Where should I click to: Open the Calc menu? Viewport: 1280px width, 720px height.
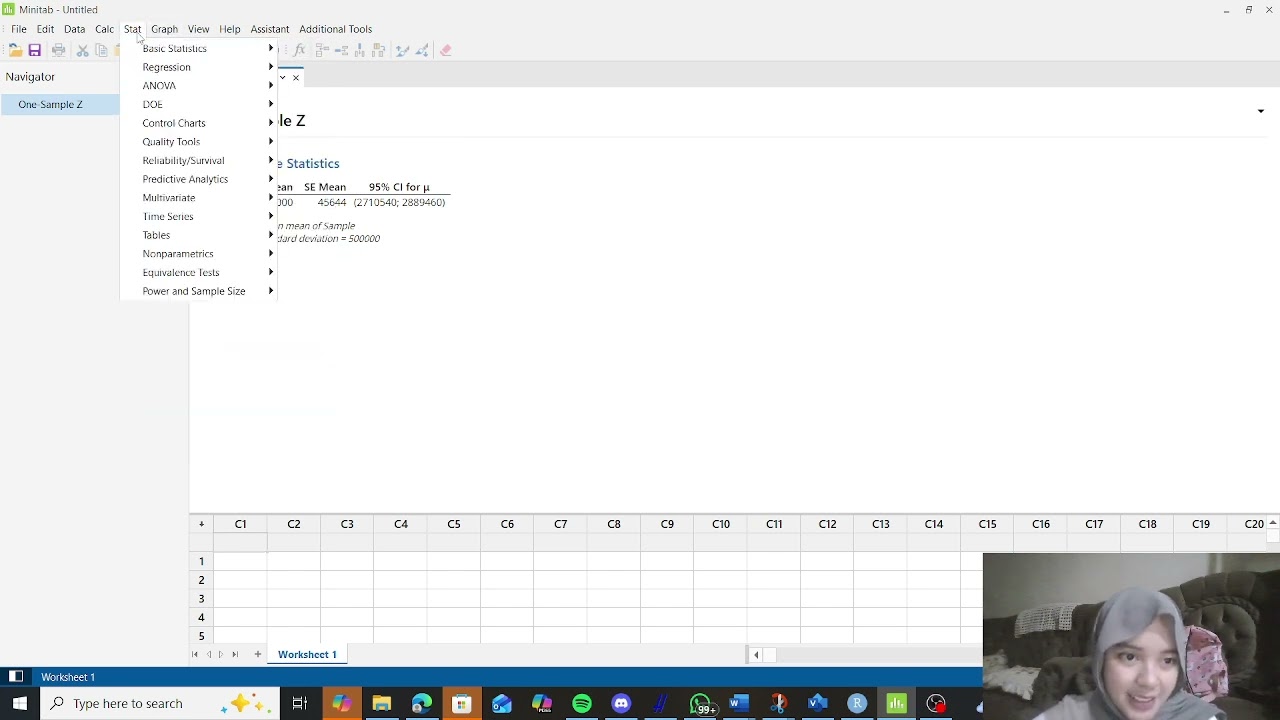click(104, 29)
